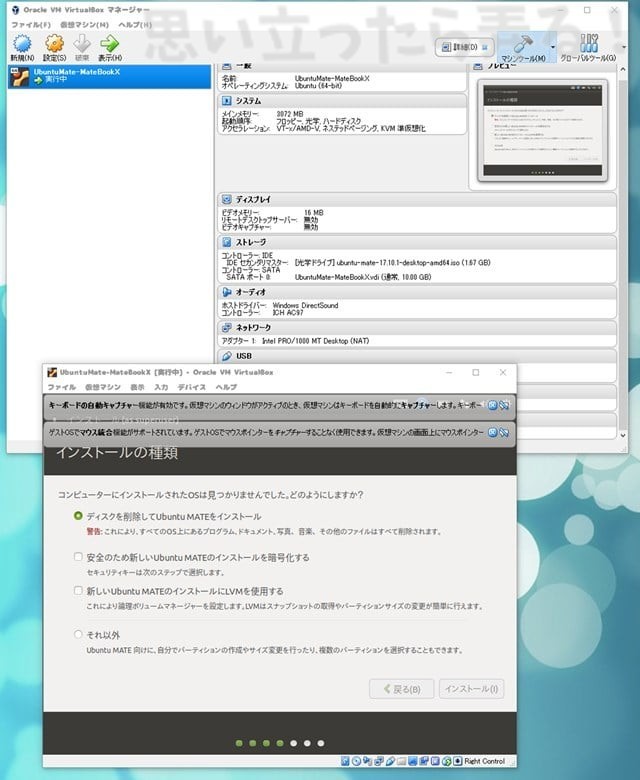Close the 詳細(D) tool via its small x
The width and height of the screenshot is (640, 780).
pyautogui.click(x=485, y=47)
